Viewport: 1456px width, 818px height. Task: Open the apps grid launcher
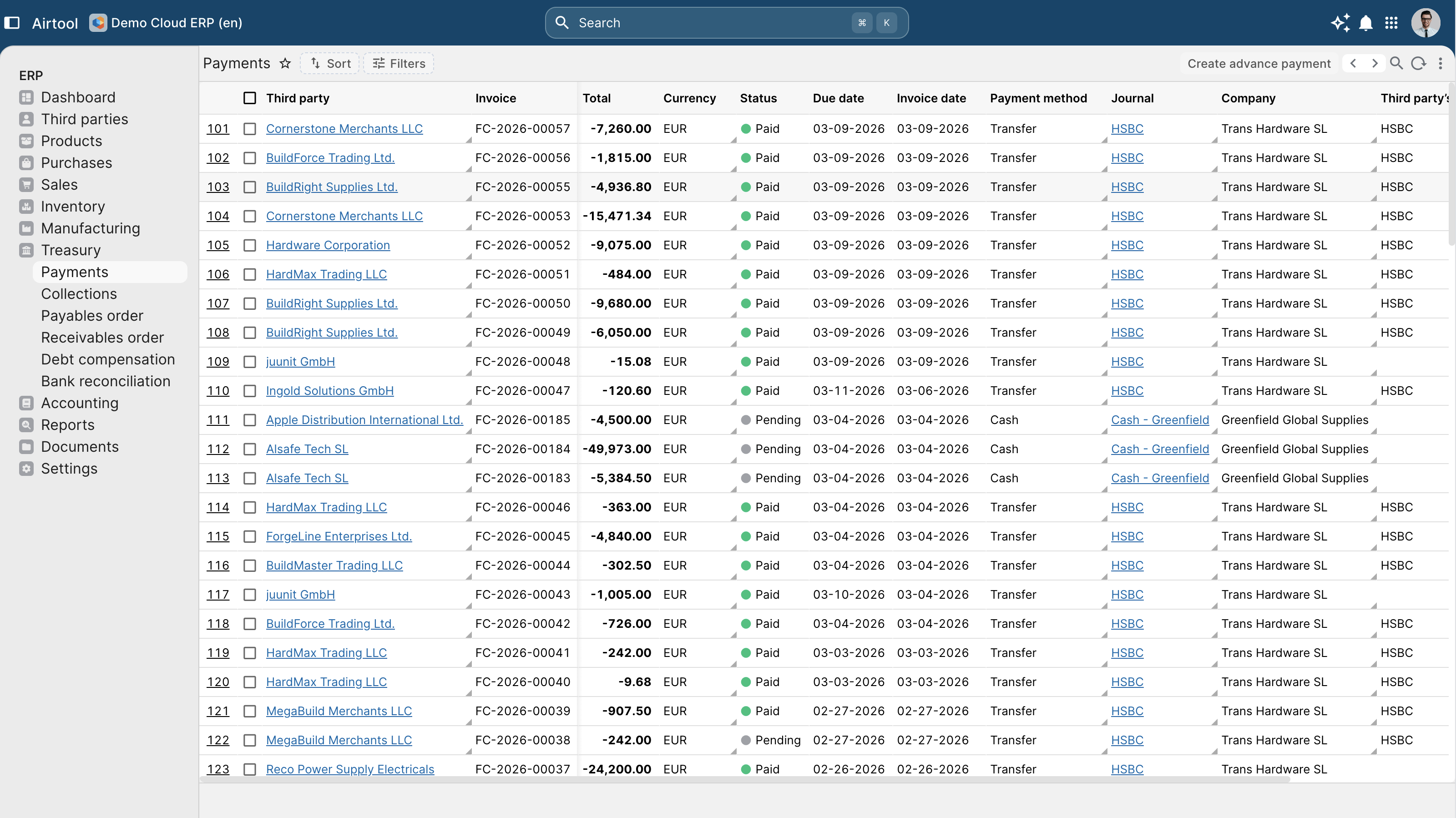(1391, 23)
